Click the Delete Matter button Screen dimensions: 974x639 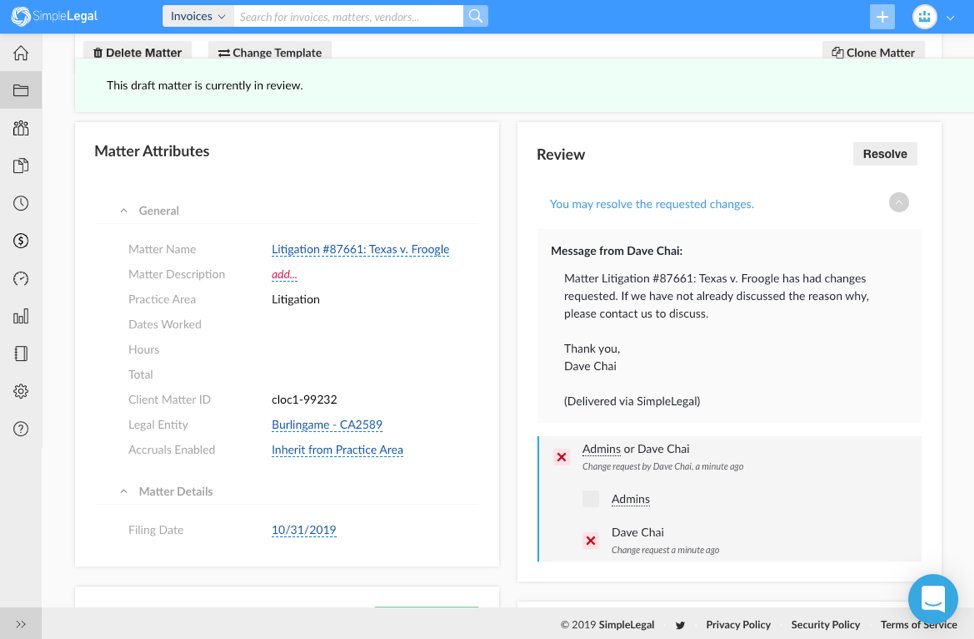[x=137, y=52]
